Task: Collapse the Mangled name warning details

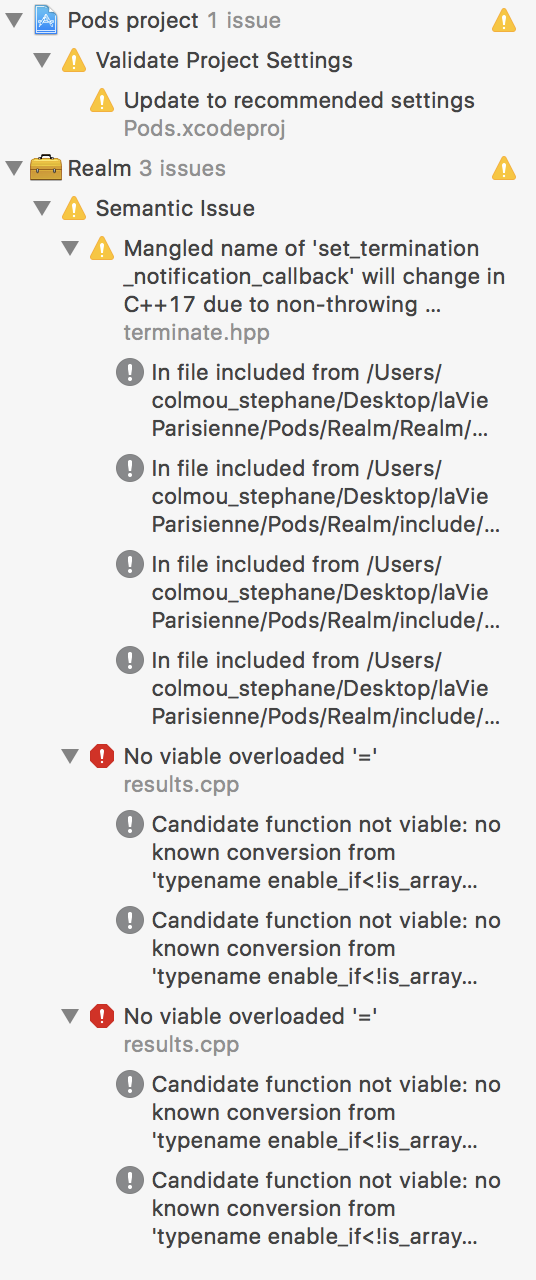Action: 70,248
